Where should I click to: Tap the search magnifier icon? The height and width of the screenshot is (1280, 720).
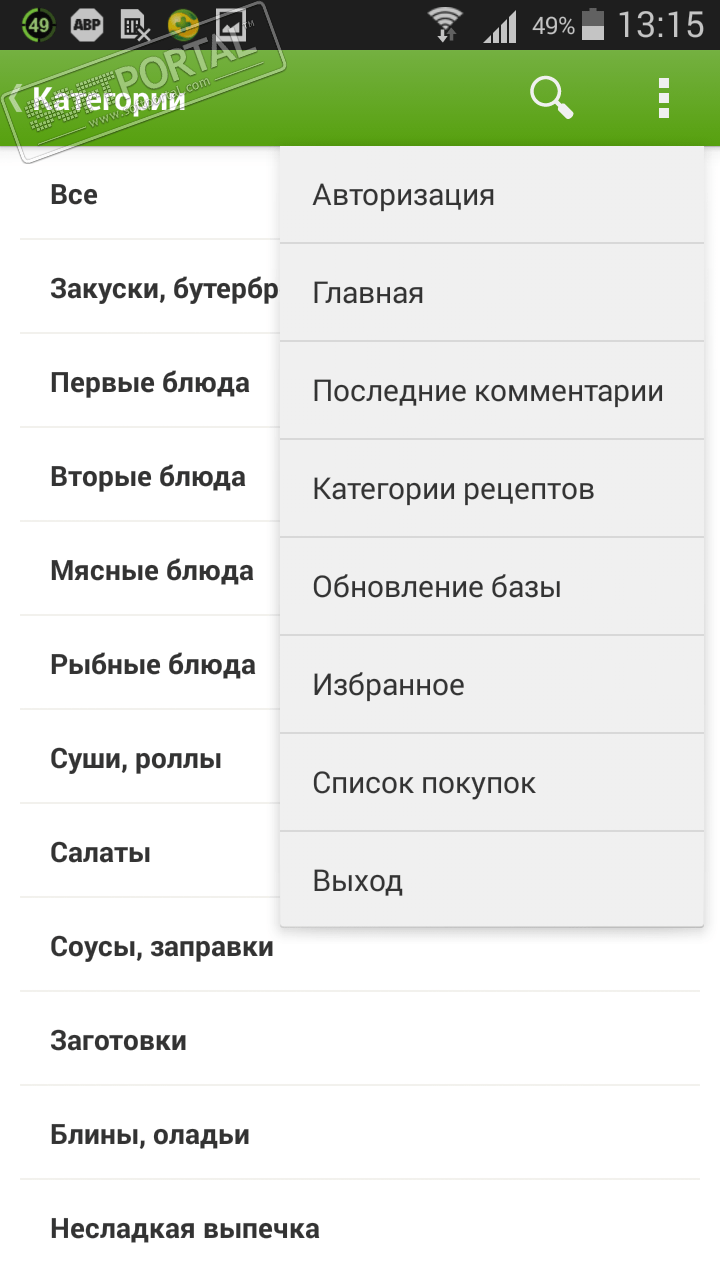[551, 98]
